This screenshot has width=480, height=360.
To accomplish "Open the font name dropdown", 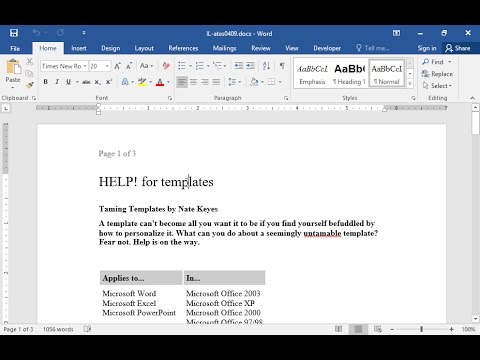I will [85, 66].
